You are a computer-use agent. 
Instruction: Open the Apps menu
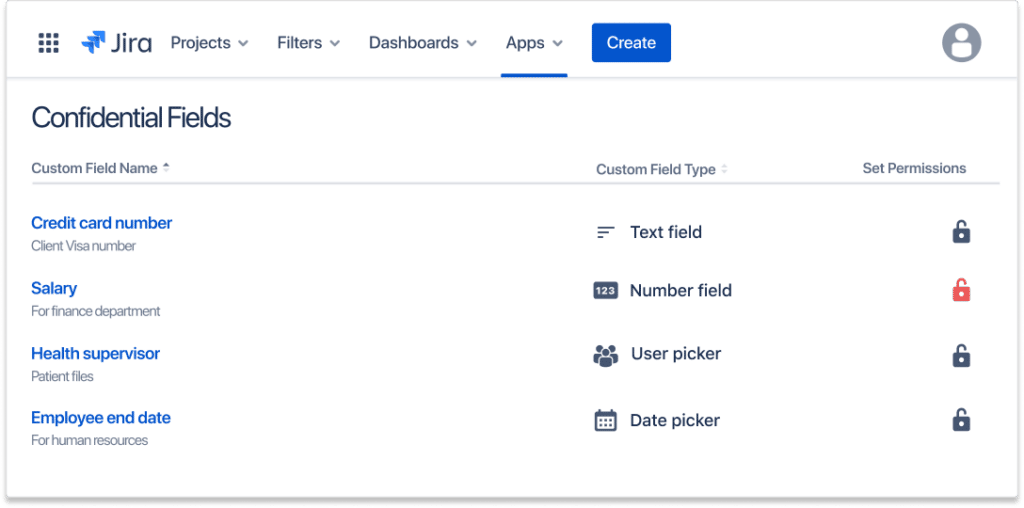click(x=534, y=43)
